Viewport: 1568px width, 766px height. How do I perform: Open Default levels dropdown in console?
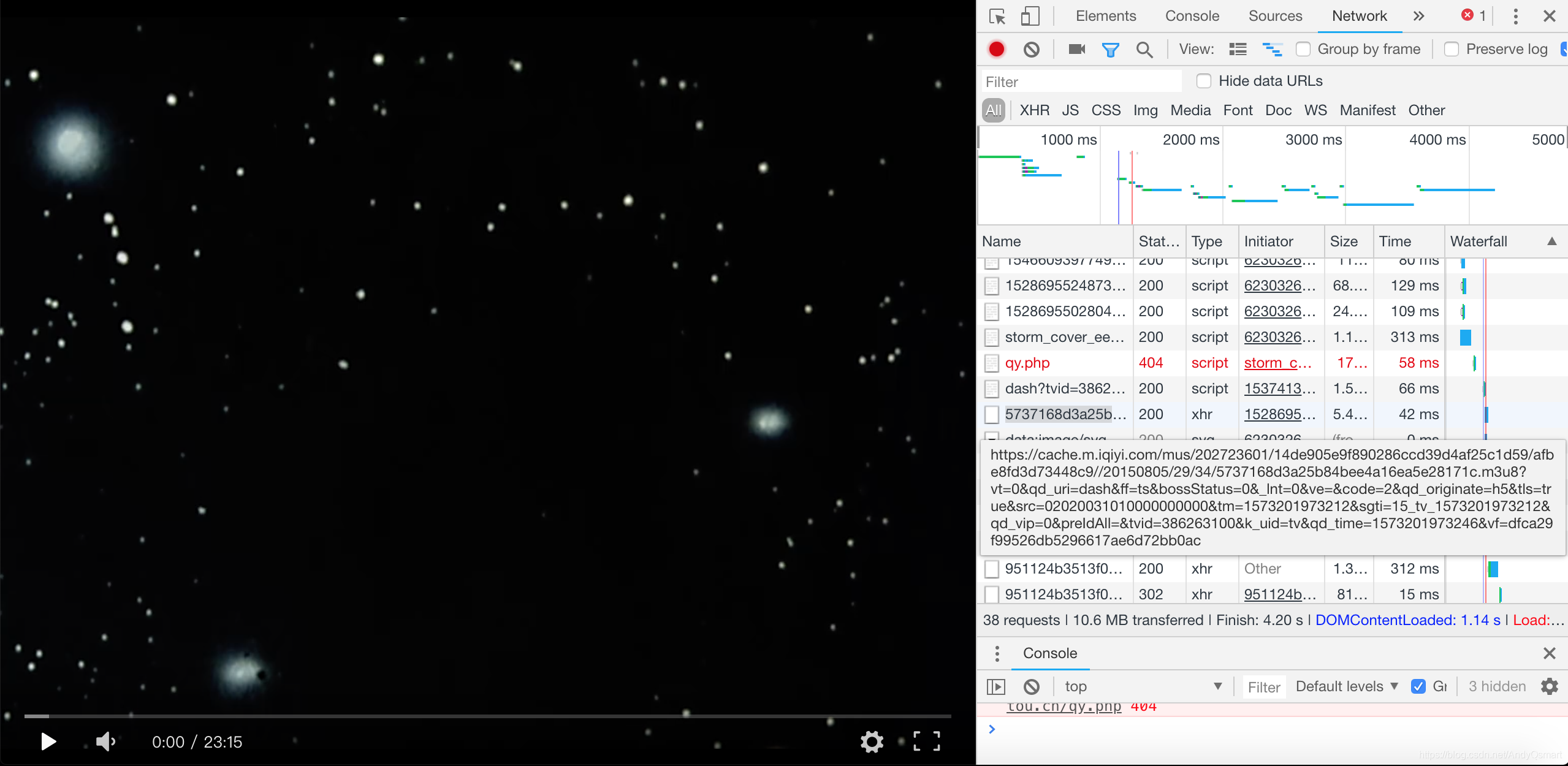tap(1347, 686)
